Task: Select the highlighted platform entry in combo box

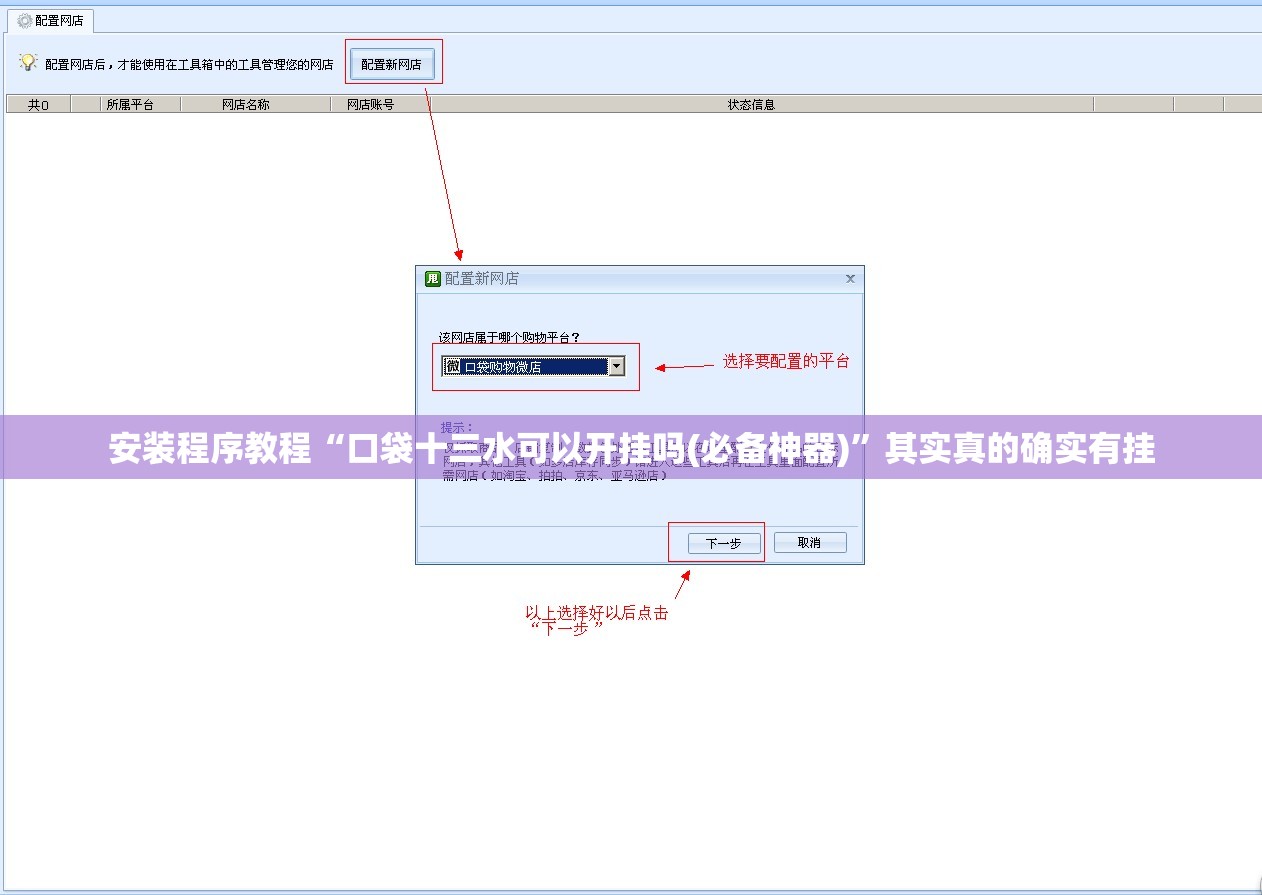Action: tap(526, 366)
